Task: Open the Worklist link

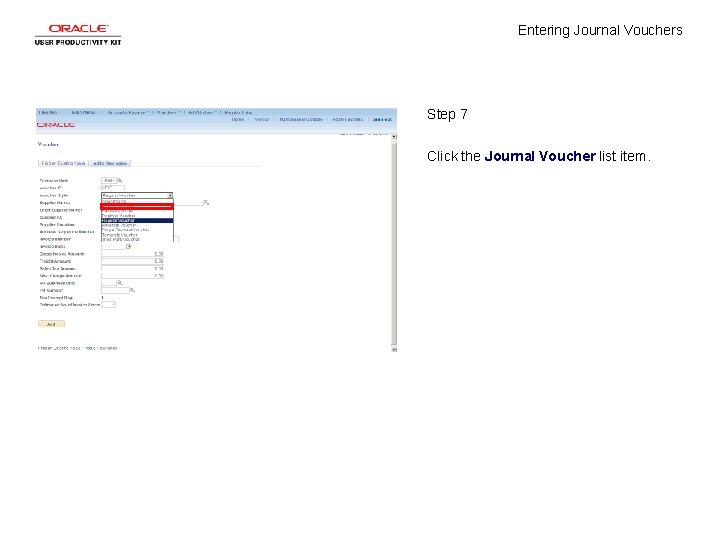Action: click(261, 119)
